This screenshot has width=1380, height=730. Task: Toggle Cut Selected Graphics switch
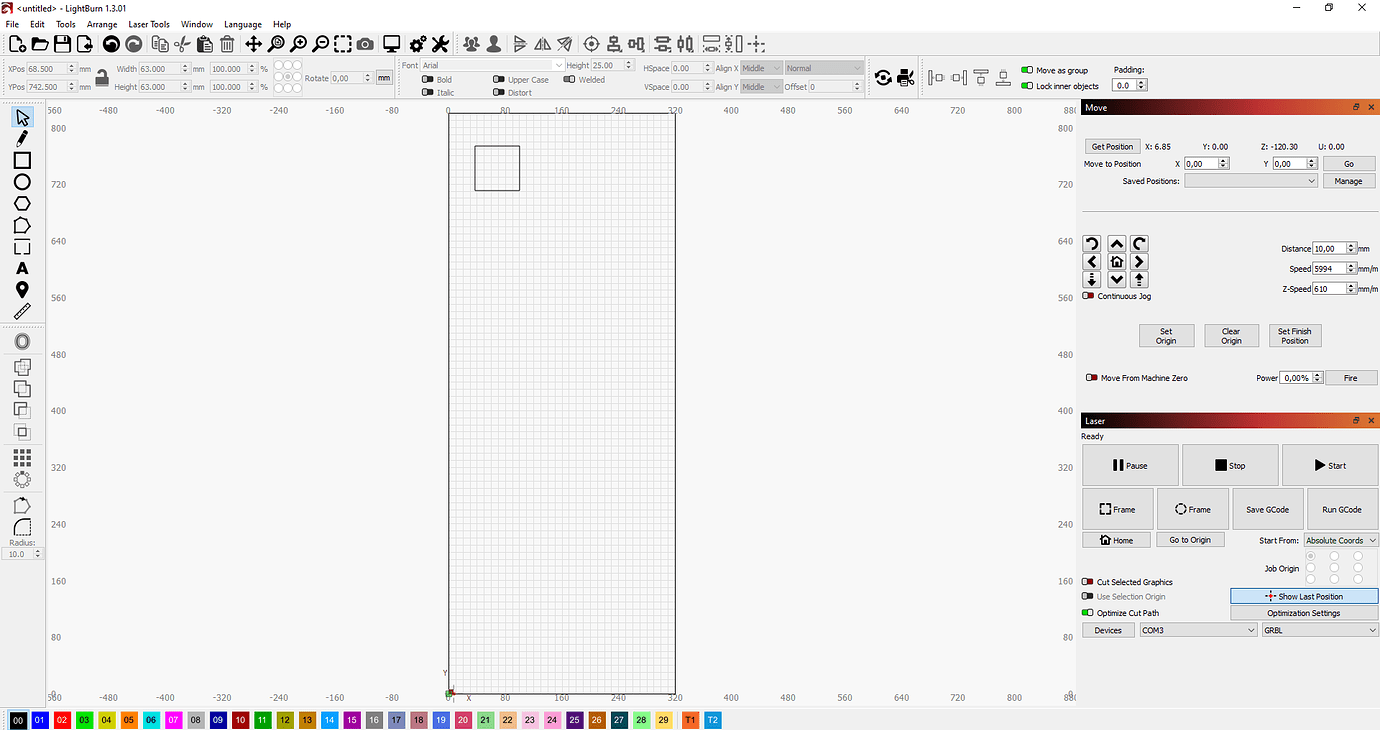pyautogui.click(x=1088, y=582)
